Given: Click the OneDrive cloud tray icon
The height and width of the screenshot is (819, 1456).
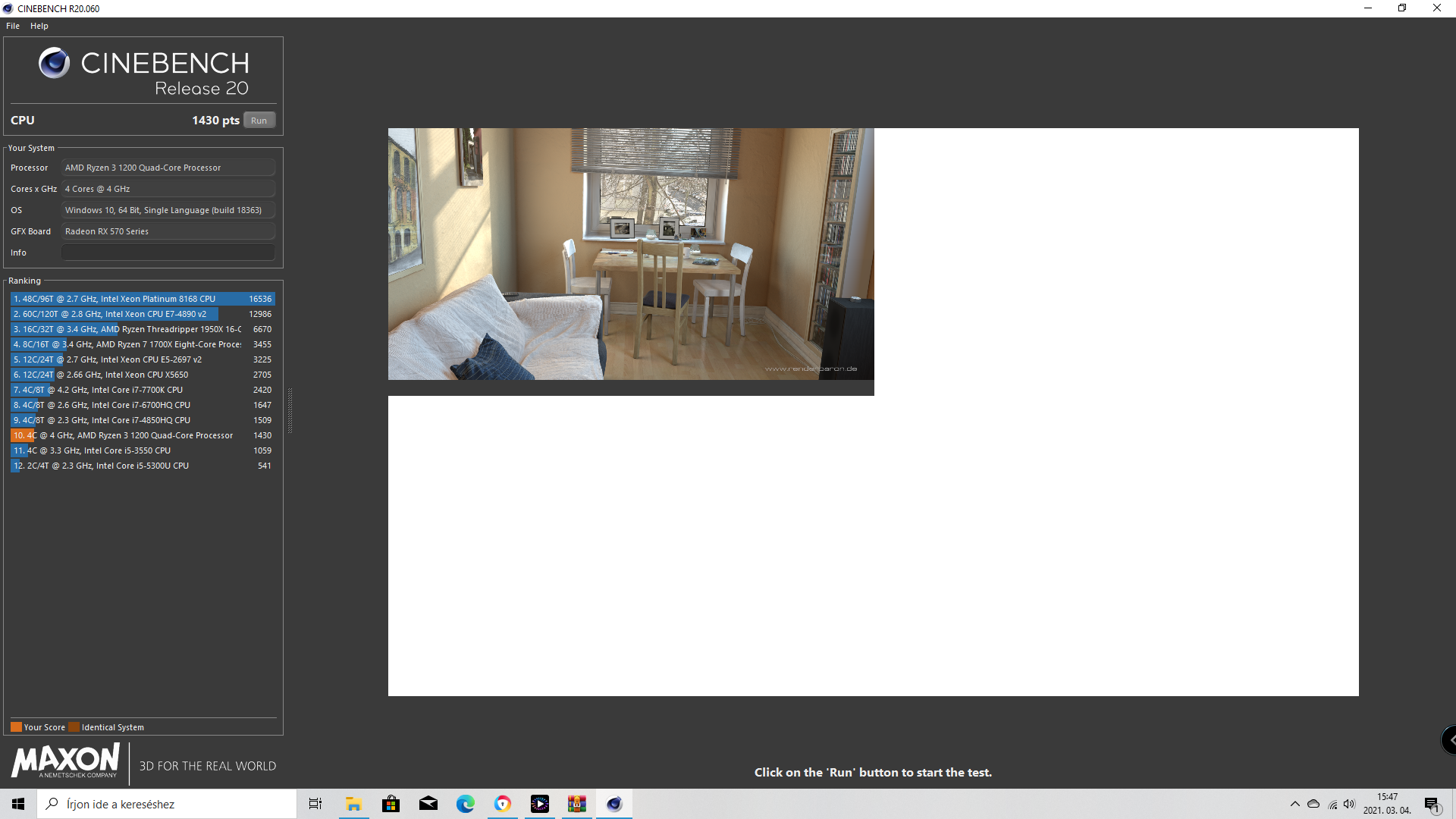Looking at the screenshot, I should [1313, 804].
